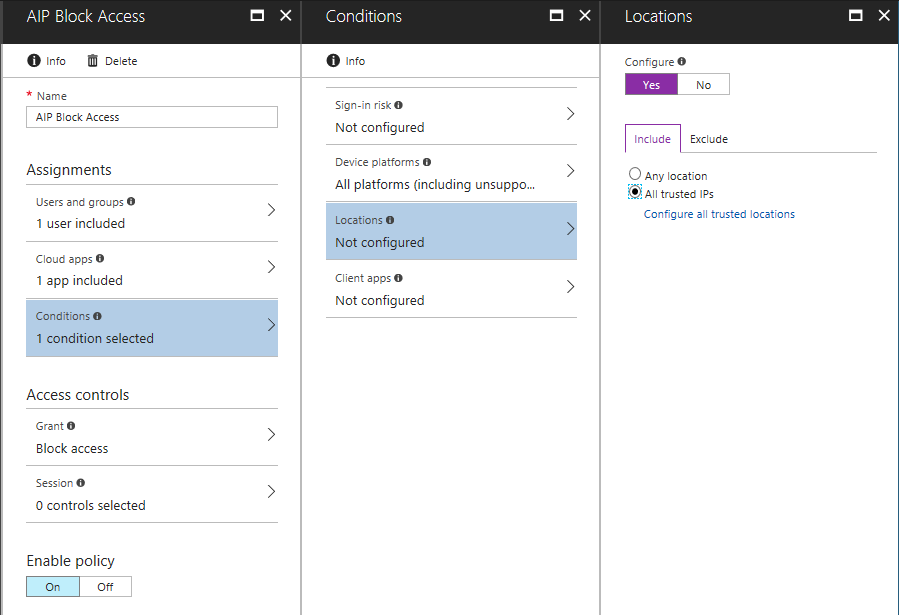The height and width of the screenshot is (615, 899).
Task: Expand Users and groups chevron
Action: [x=272, y=210]
